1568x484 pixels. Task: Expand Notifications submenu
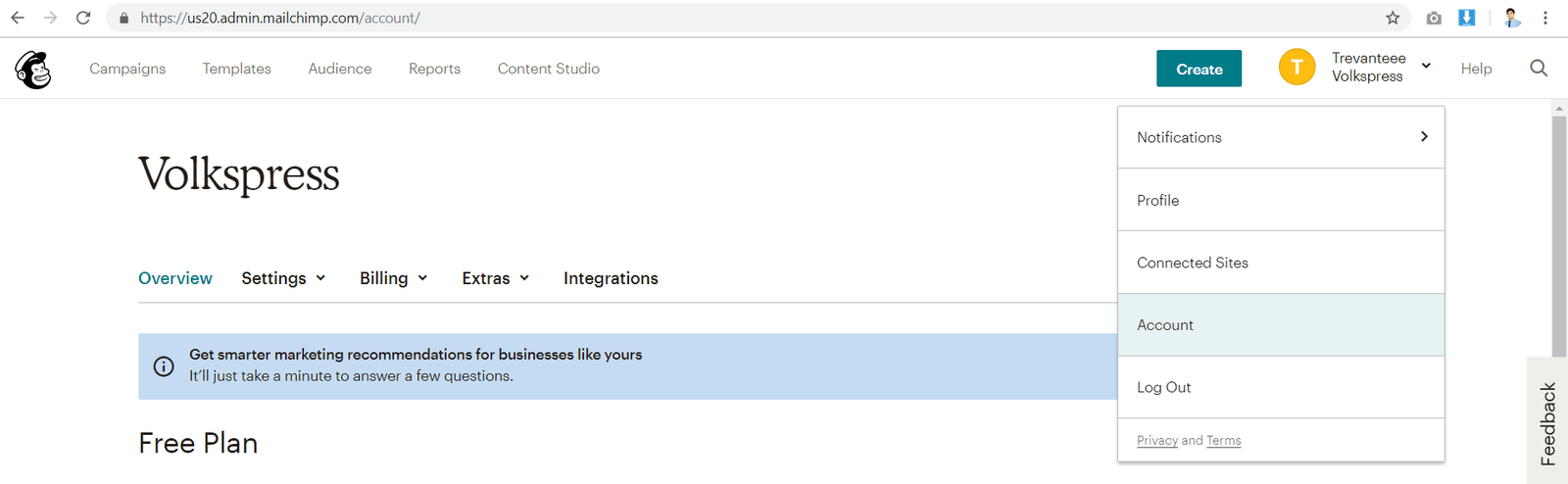pyautogui.click(x=1281, y=137)
